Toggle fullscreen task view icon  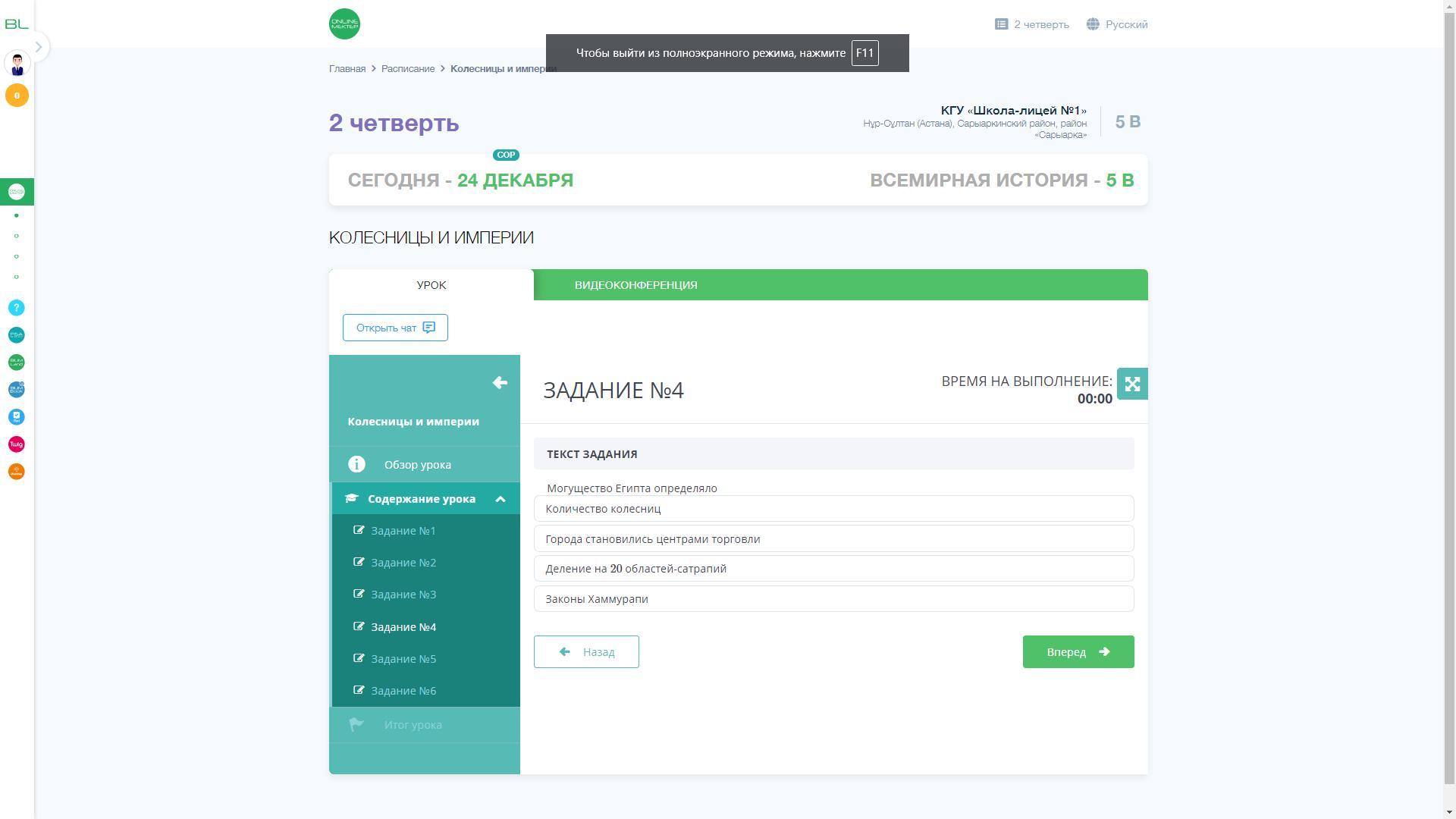1131,384
